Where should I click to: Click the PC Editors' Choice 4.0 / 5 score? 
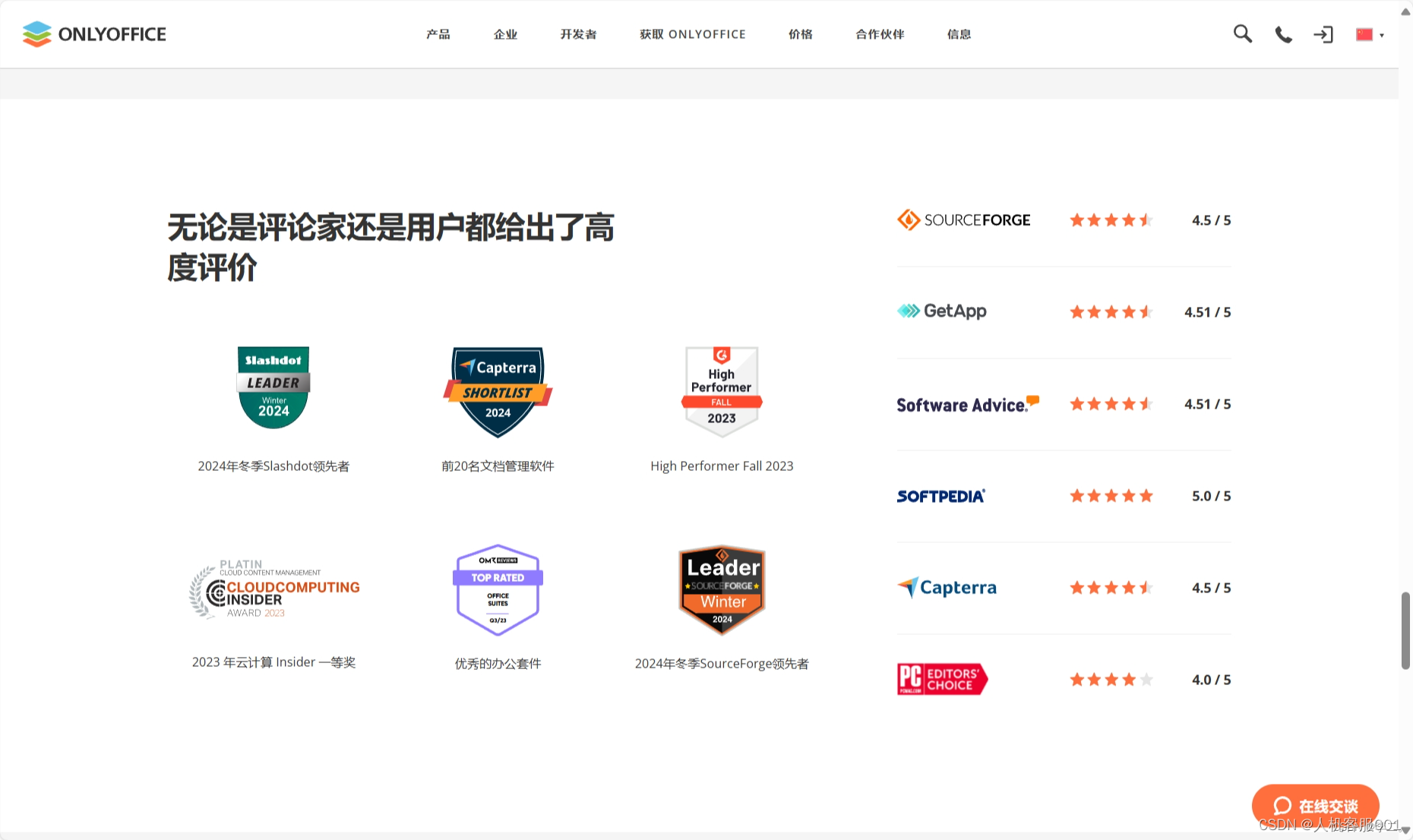(1211, 680)
